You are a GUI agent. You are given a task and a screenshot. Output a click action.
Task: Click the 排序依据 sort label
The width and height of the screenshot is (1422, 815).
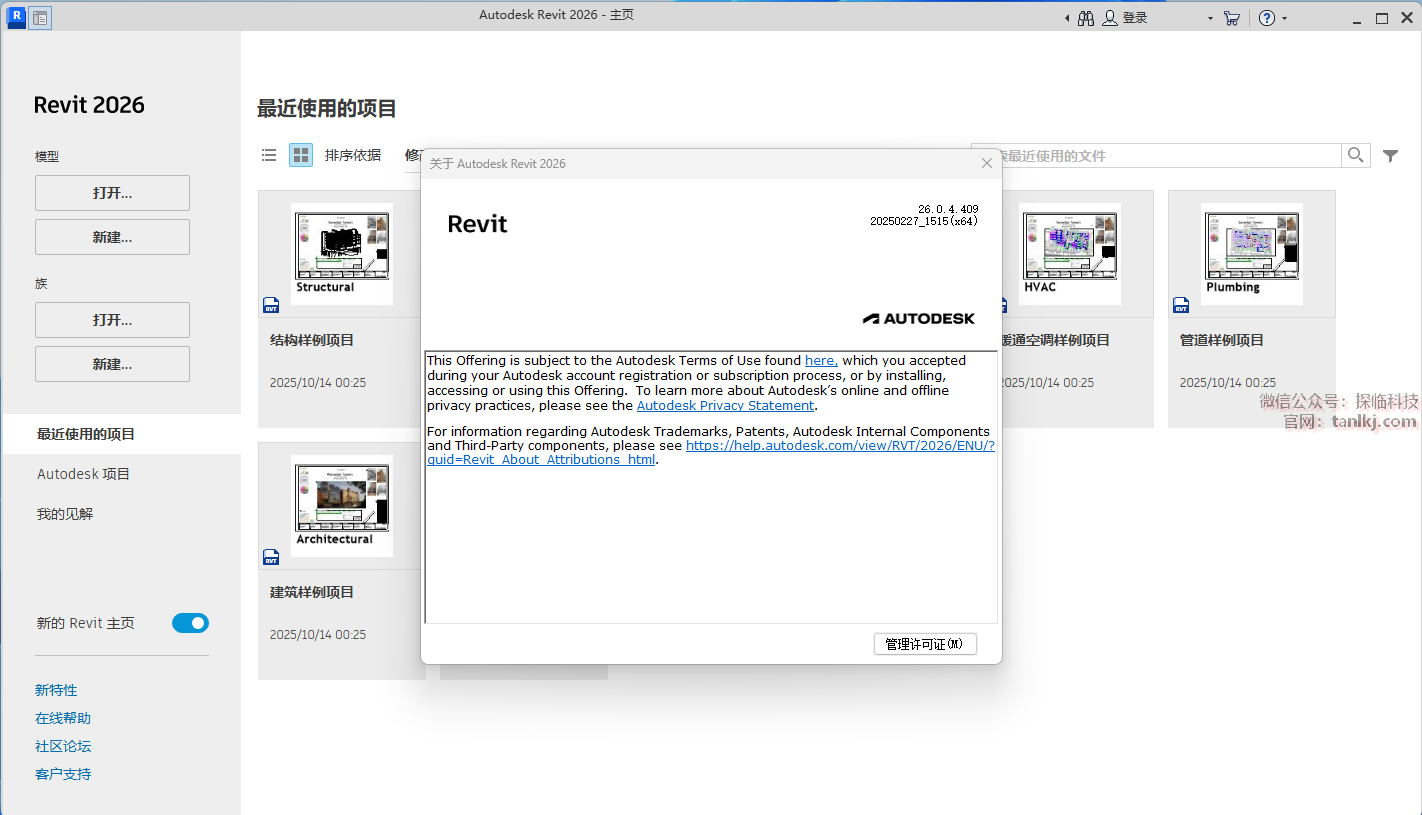[353, 155]
